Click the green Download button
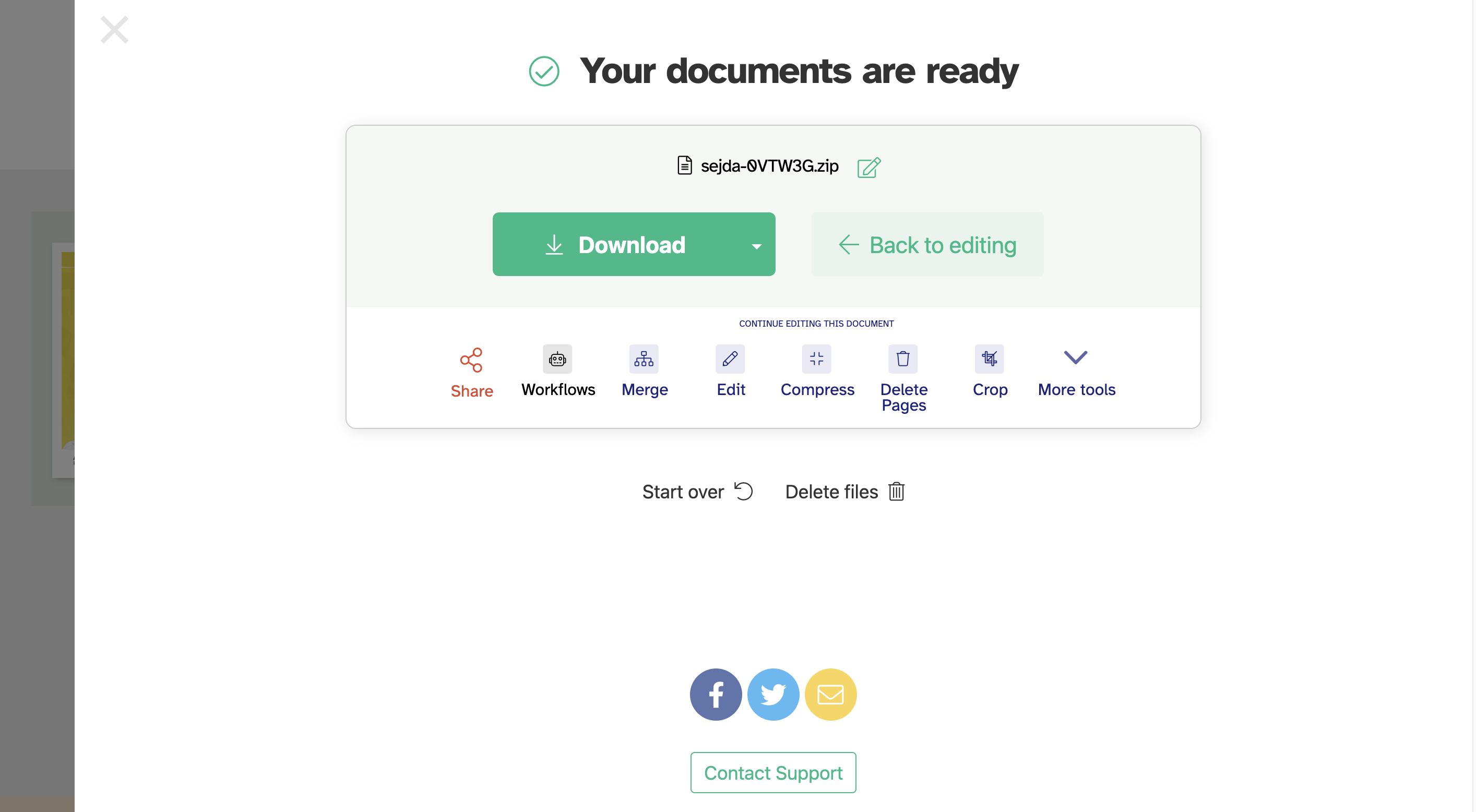The height and width of the screenshot is (812, 1476). pos(616,245)
